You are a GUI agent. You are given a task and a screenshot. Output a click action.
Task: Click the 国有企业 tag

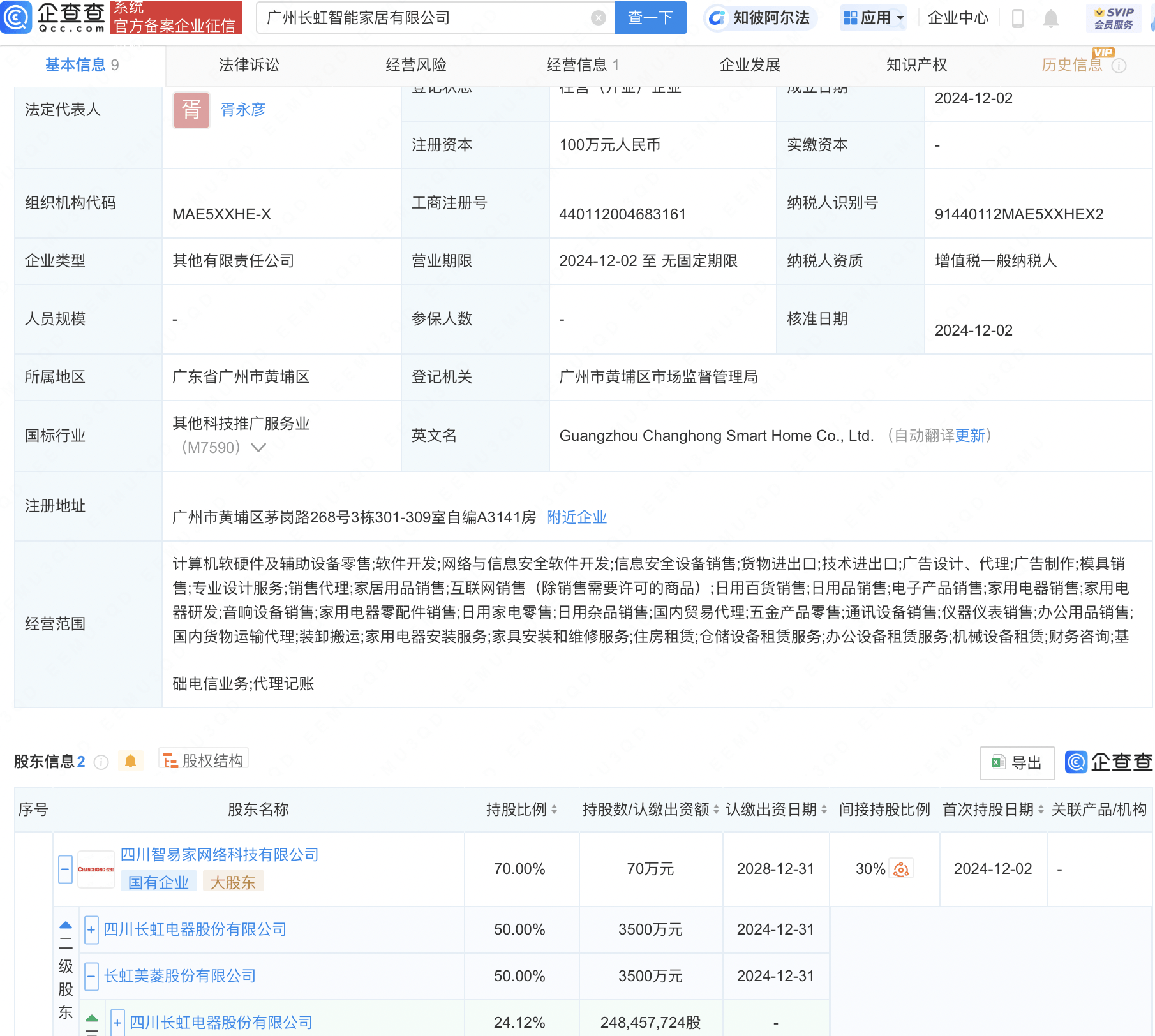(158, 882)
